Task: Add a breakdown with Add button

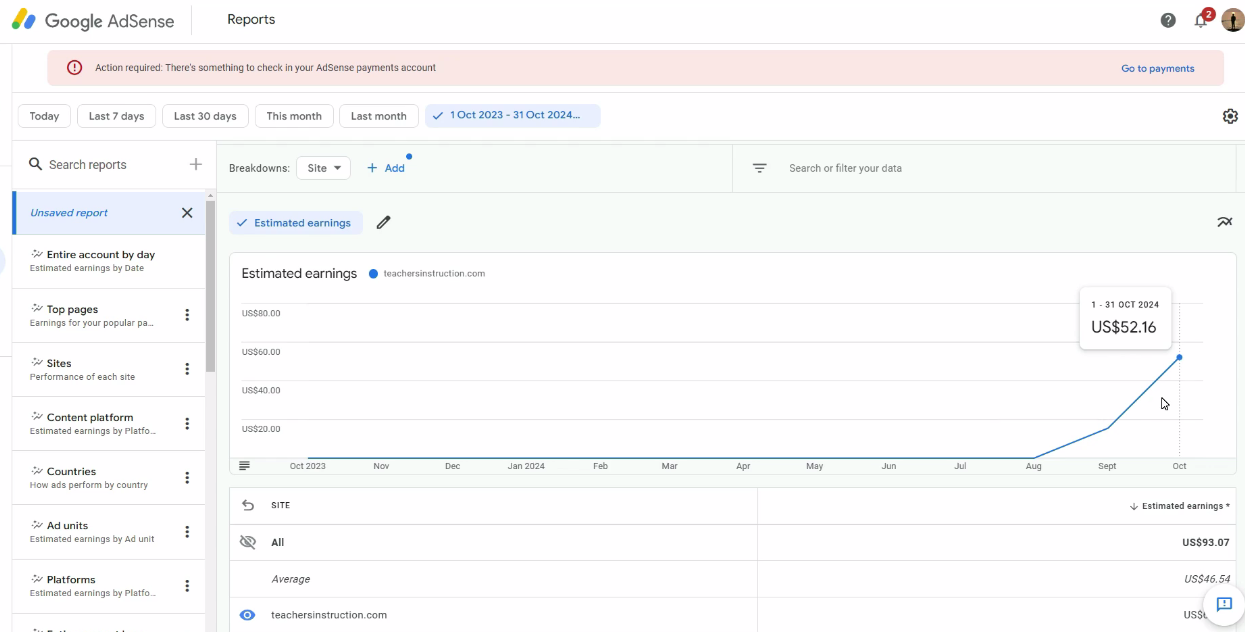Action: pyautogui.click(x=386, y=168)
